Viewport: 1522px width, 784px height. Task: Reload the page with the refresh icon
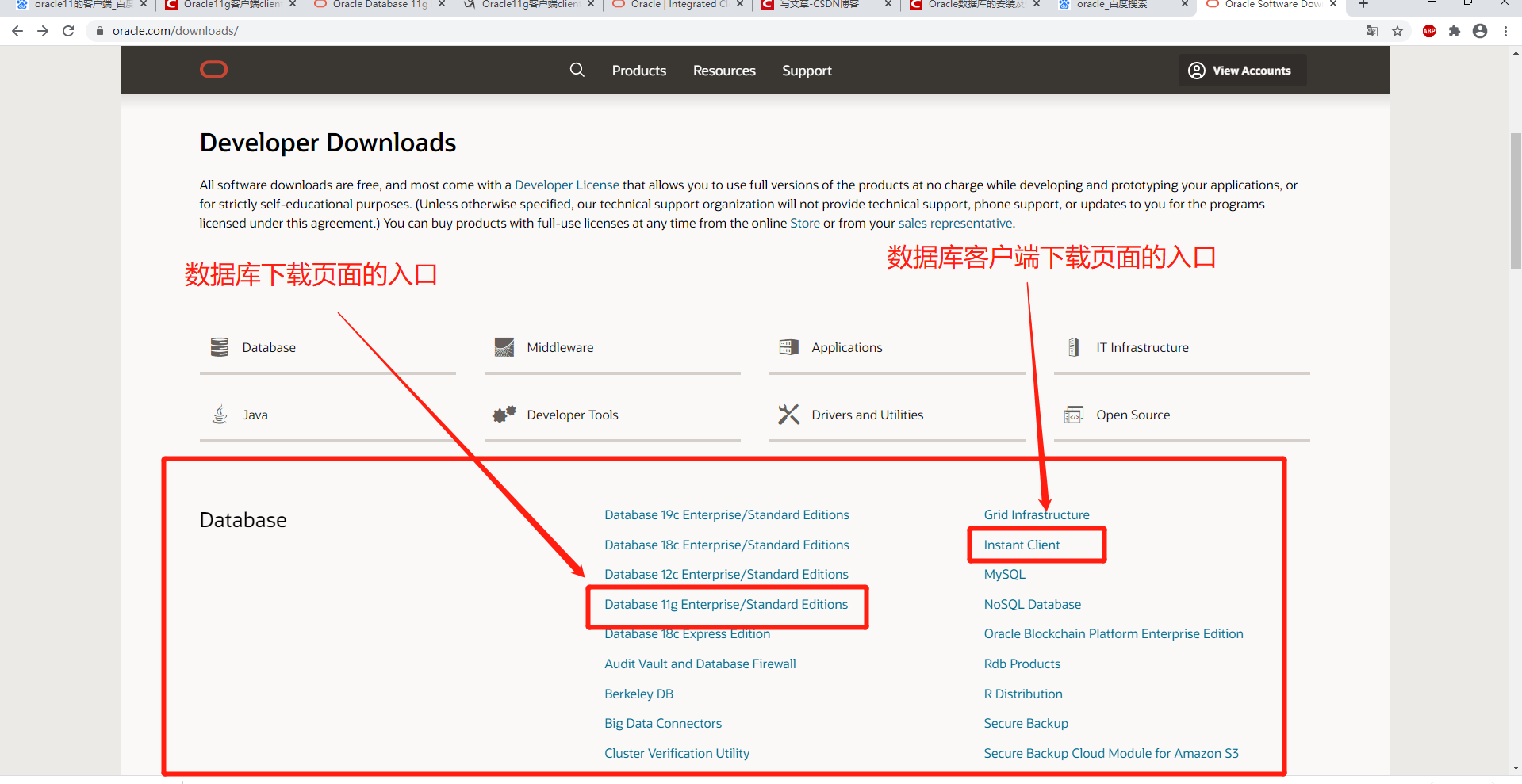click(68, 31)
